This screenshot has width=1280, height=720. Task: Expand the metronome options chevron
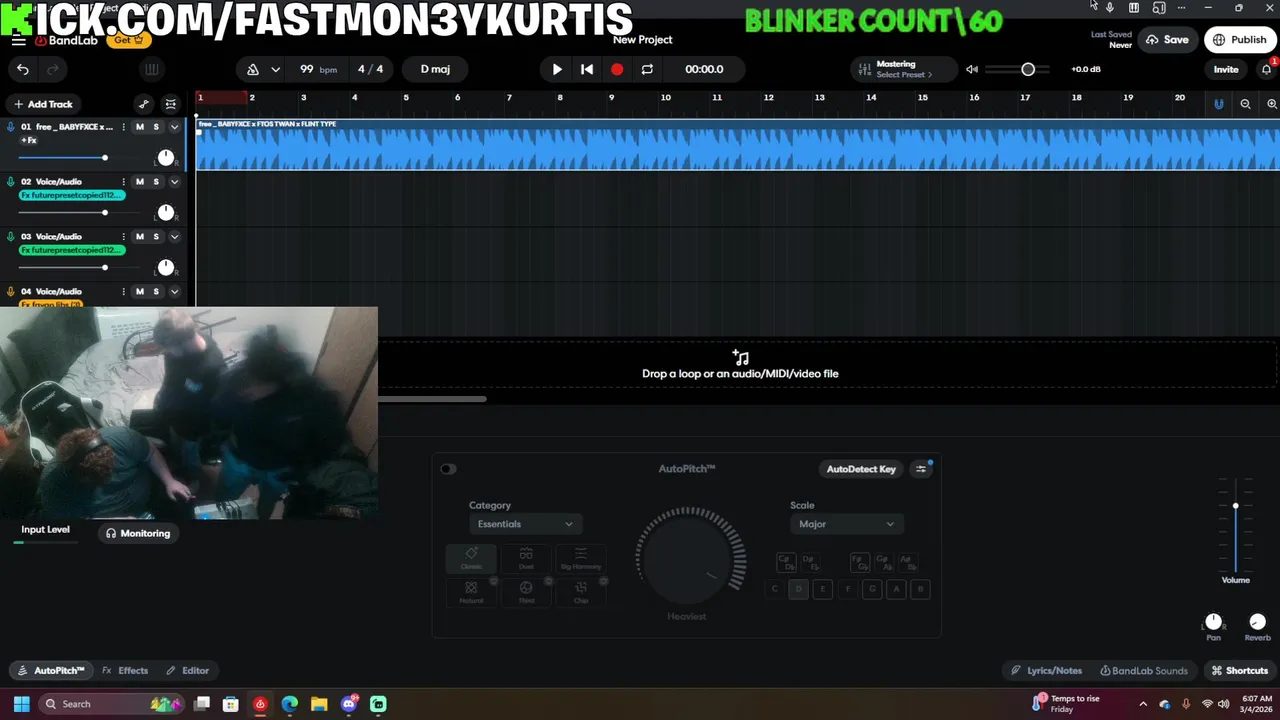[x=278, y=70]
